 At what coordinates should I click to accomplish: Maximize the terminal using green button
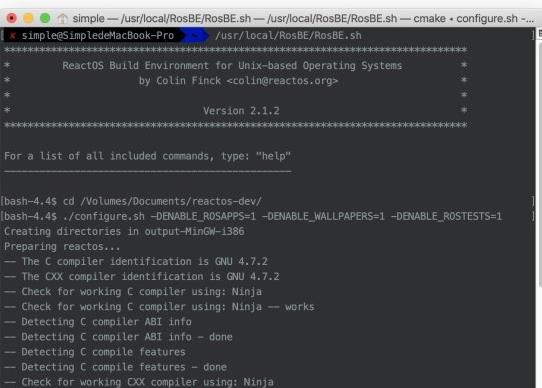[45, 18]
